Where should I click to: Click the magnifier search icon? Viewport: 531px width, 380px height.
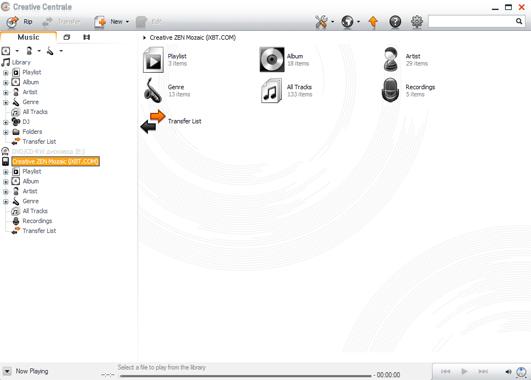click(x=519, y=21)
